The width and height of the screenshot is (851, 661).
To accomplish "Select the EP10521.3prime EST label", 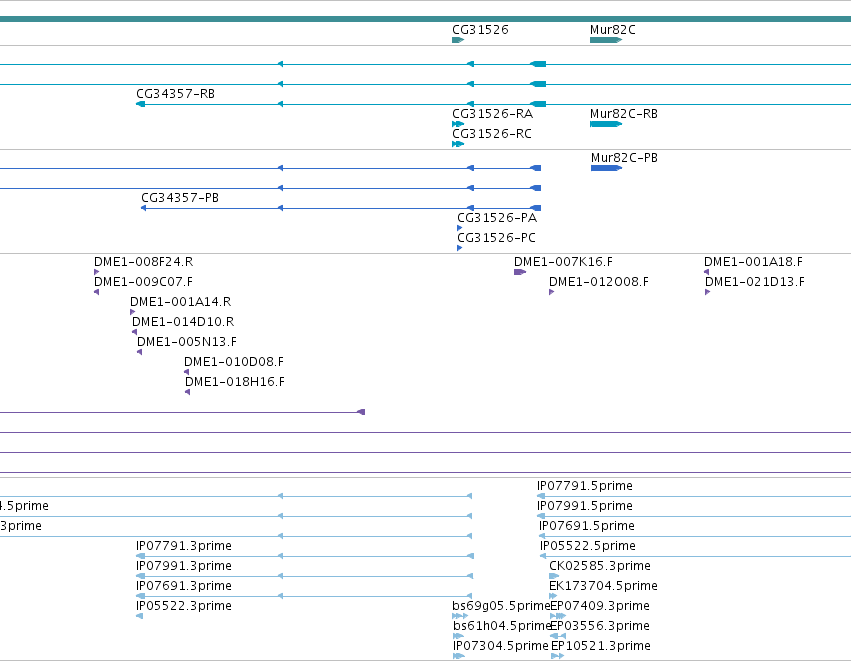I will [600, 647].
